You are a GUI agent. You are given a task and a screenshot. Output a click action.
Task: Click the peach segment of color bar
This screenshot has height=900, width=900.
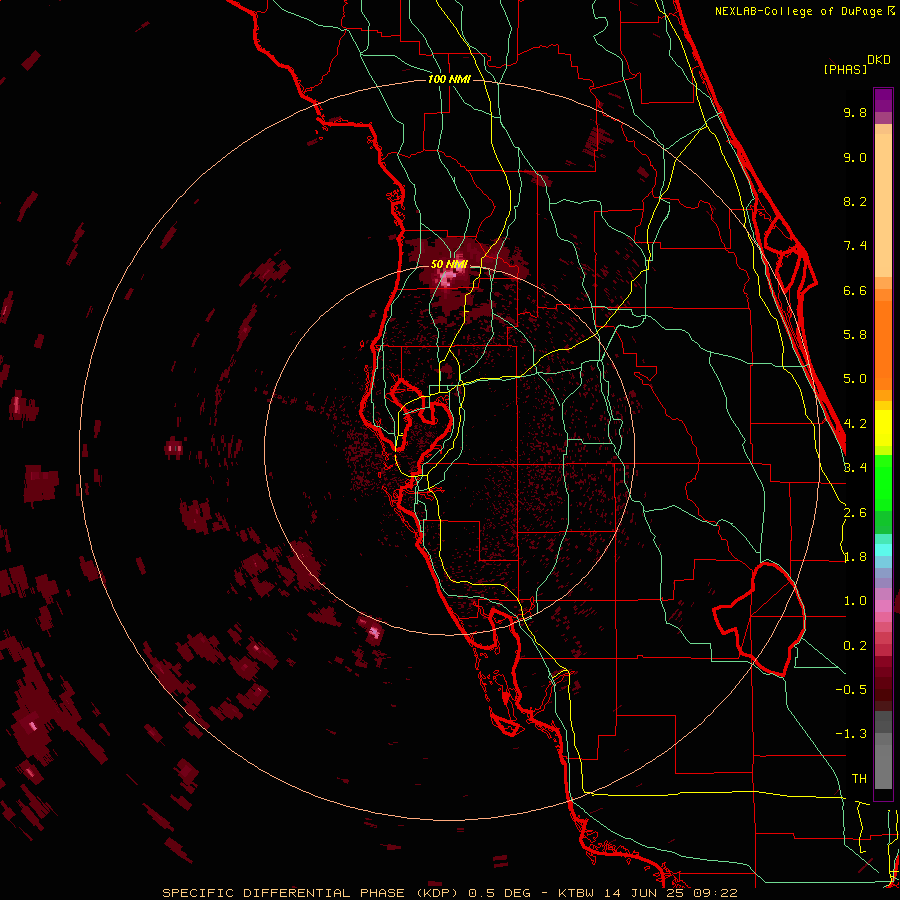(883, 207)
